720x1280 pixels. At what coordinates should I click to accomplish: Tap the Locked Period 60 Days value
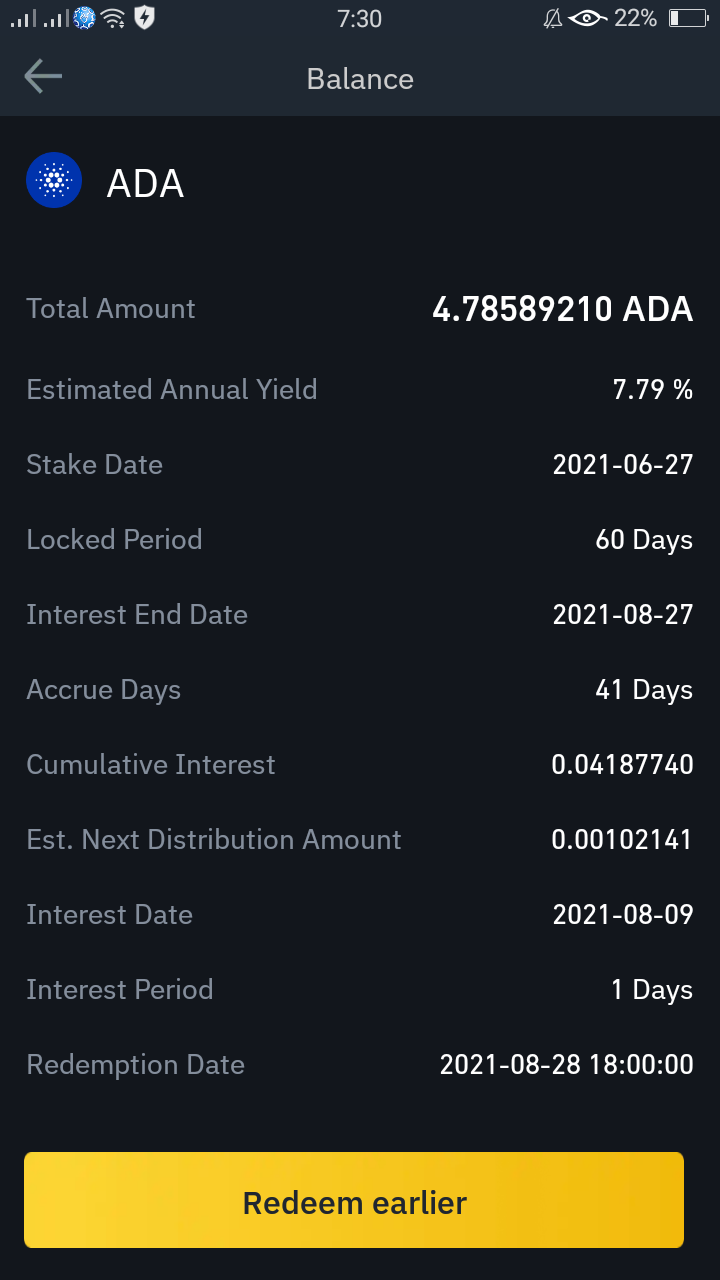(x=644, y=540)
